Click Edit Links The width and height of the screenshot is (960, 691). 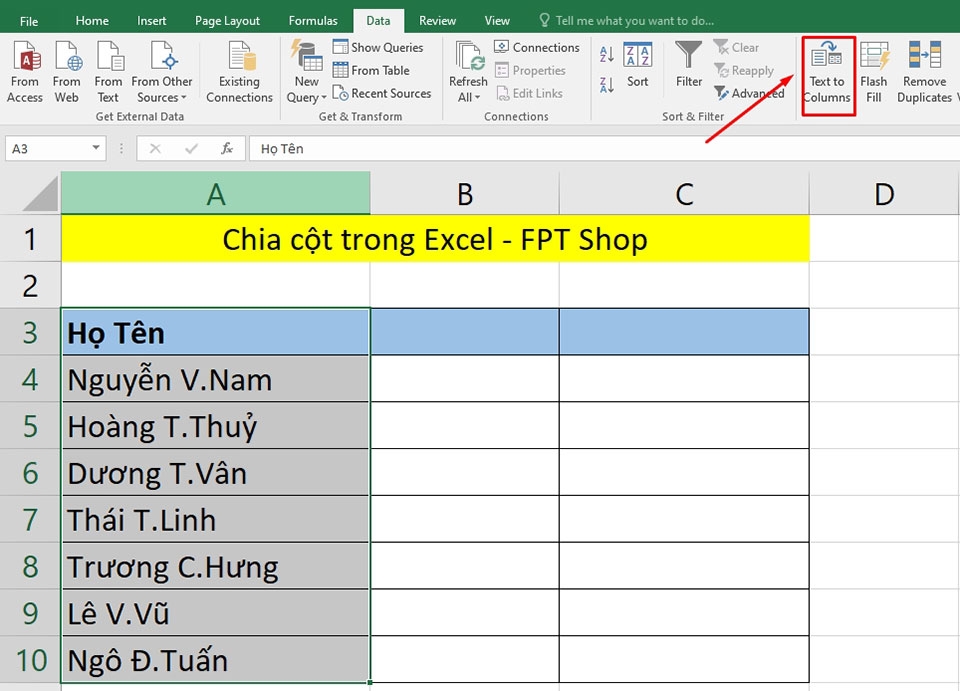tap(529, 93)
